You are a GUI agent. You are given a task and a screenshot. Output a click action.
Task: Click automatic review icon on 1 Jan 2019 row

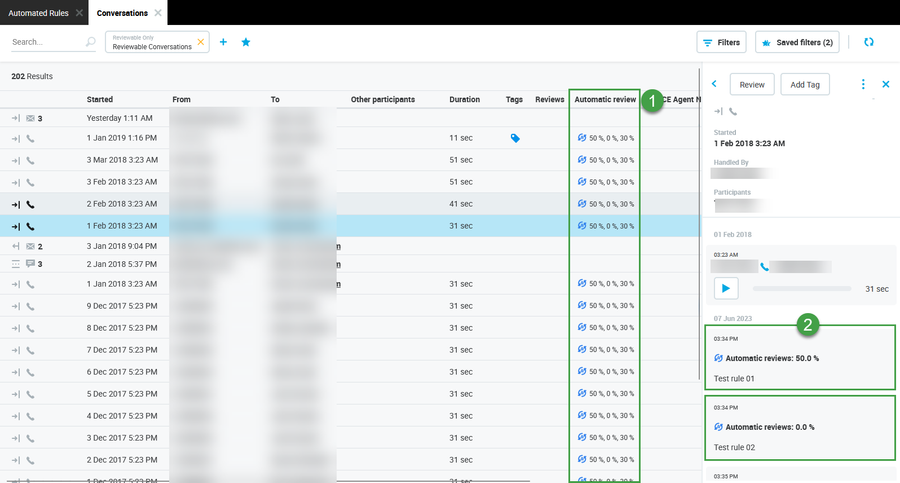tap(581, 137)
